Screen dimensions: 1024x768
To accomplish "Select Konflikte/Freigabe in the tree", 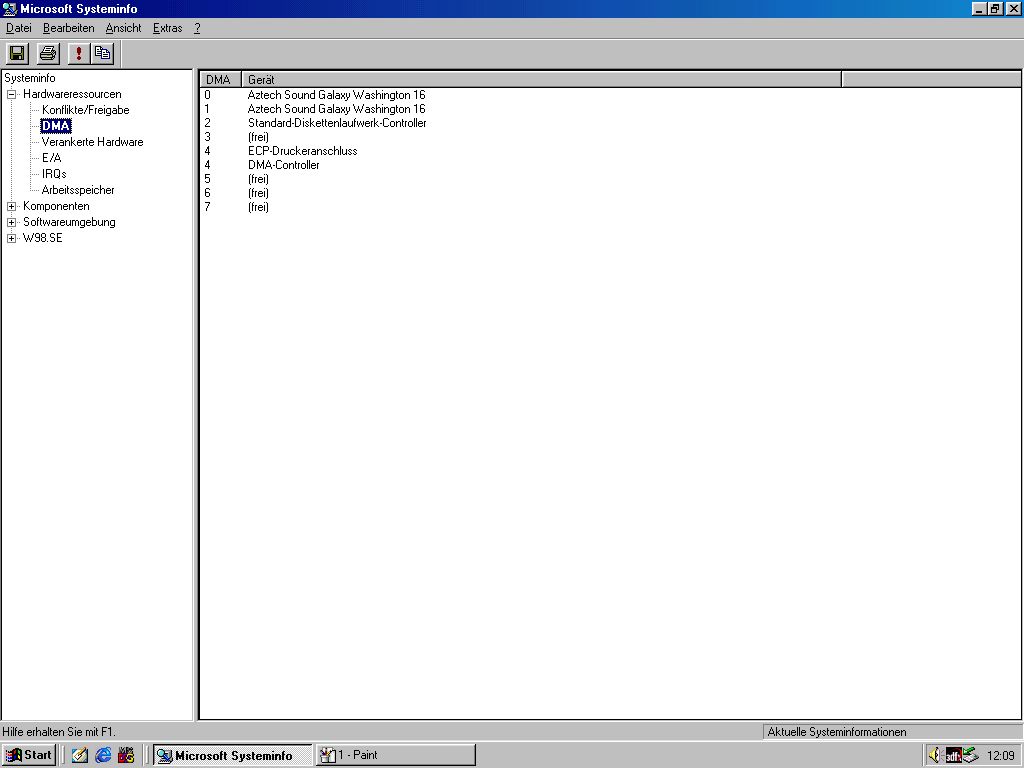I will click(x=86, y=110).
